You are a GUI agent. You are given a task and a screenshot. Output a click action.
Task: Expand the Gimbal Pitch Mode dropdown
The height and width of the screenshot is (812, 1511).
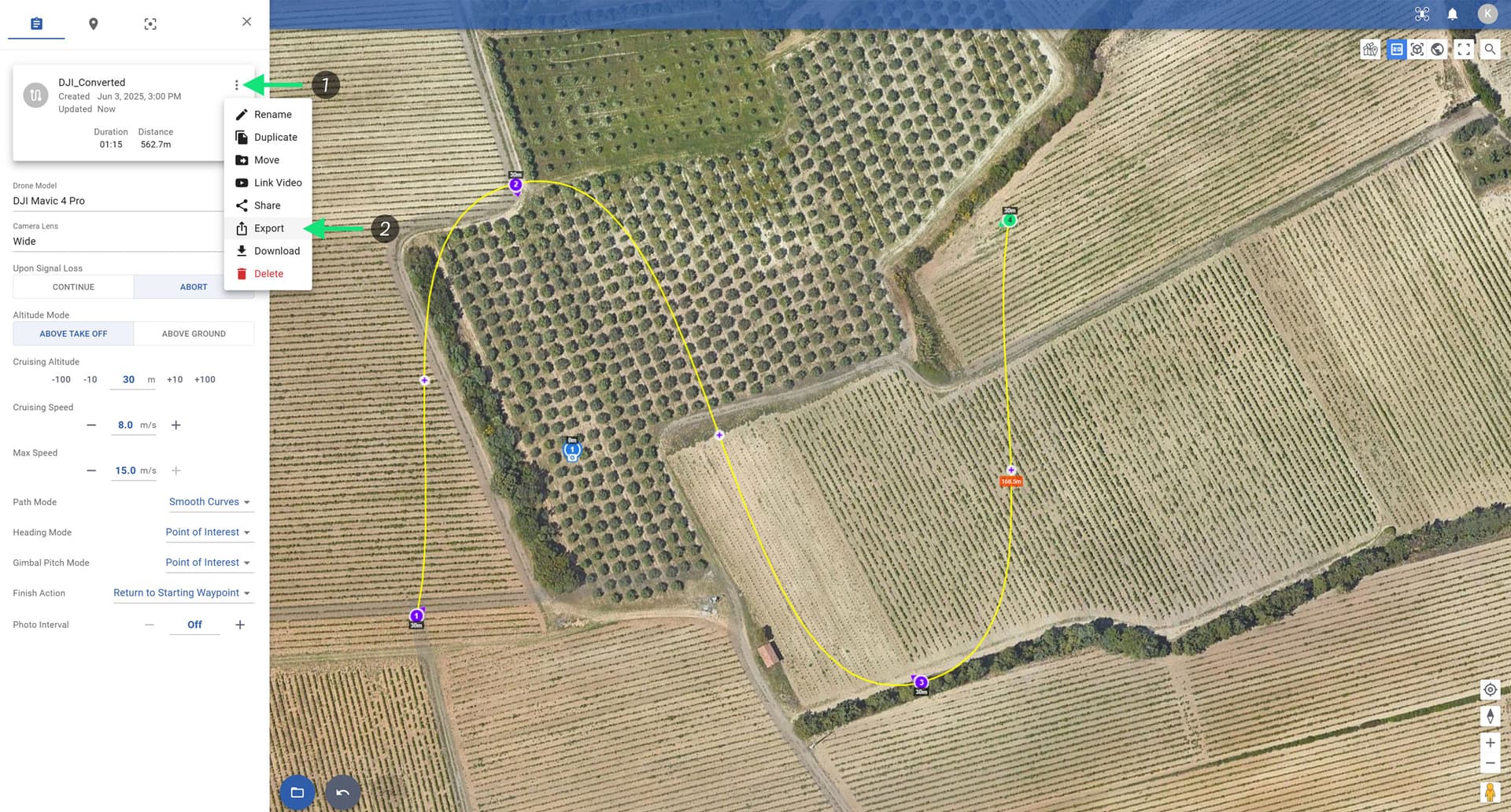click(208, 563)
